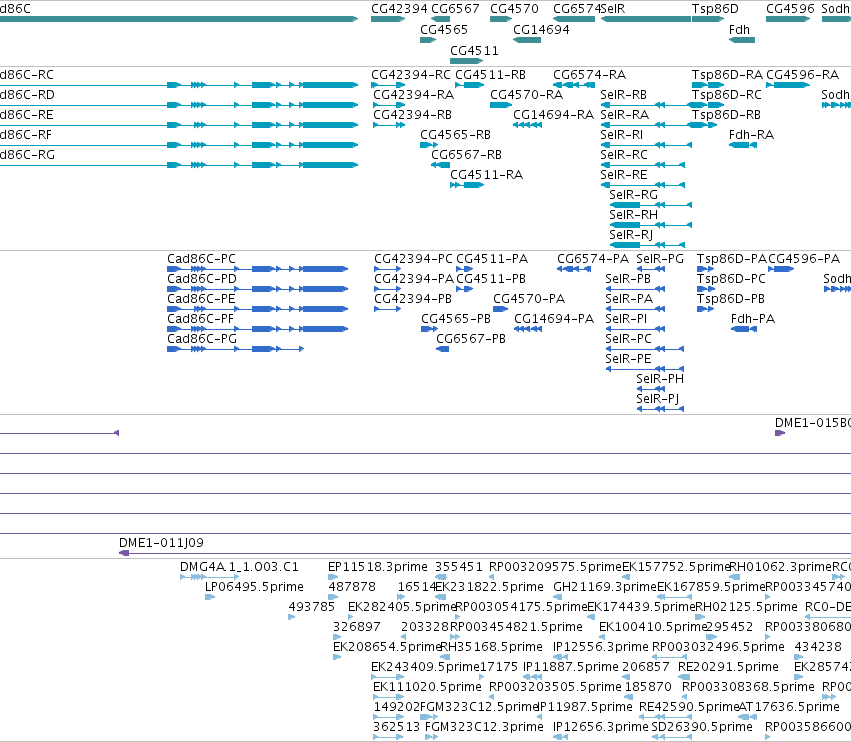This screenshot has width=851, height=742.
Task: Select the CG6574-PA protein label
Action: (593, 259)
